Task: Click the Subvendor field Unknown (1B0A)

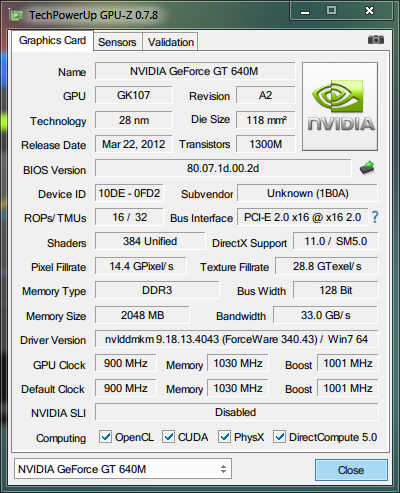Action: [307, 193]
